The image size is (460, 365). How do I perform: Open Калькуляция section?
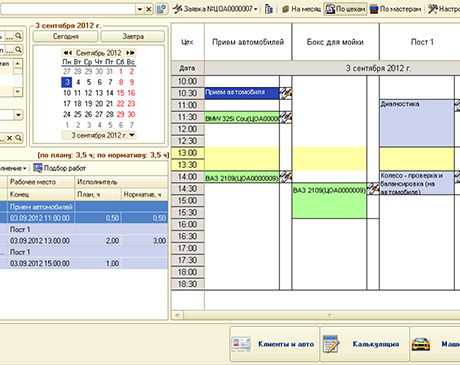[x=364, y=344]
